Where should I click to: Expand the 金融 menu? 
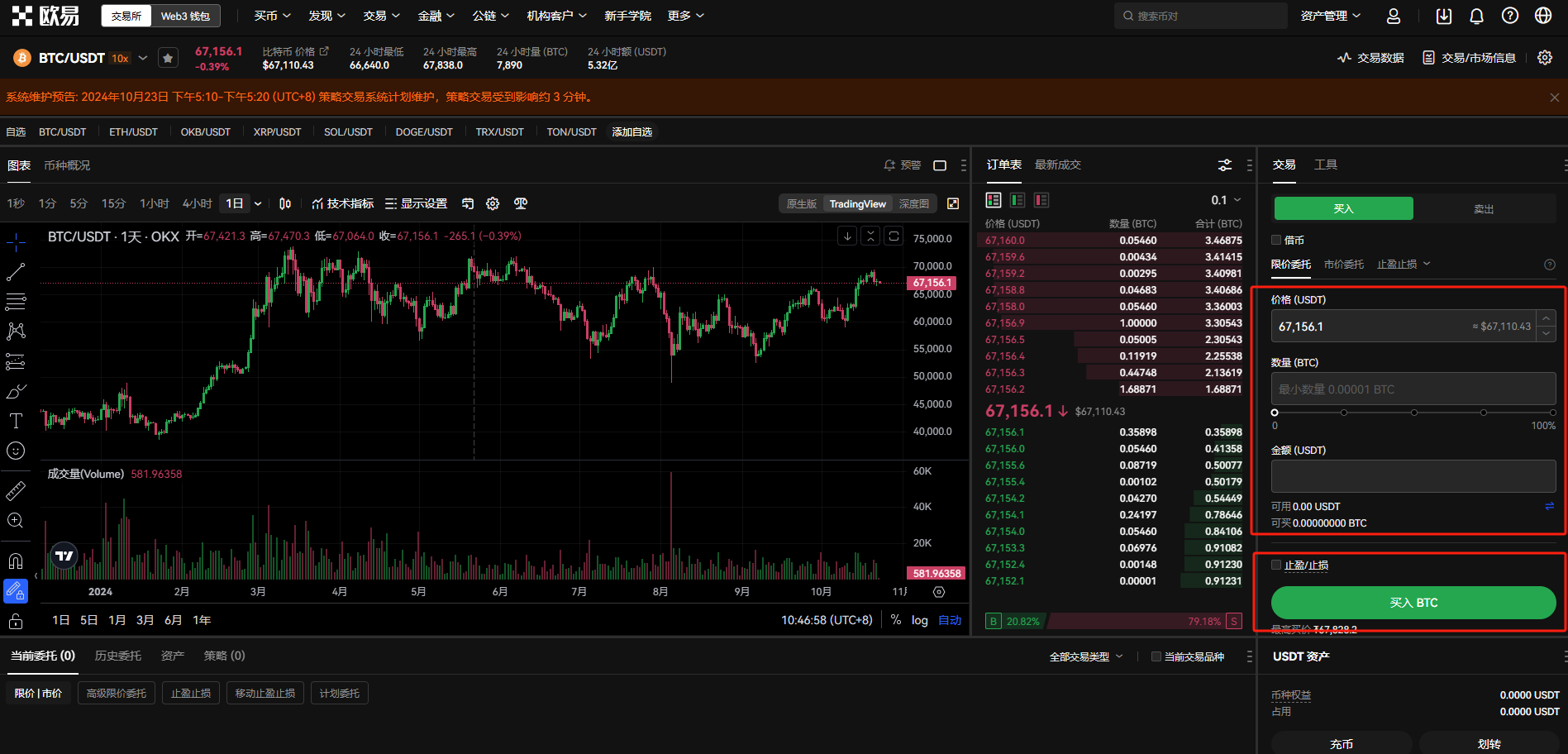tap(436, 16)
